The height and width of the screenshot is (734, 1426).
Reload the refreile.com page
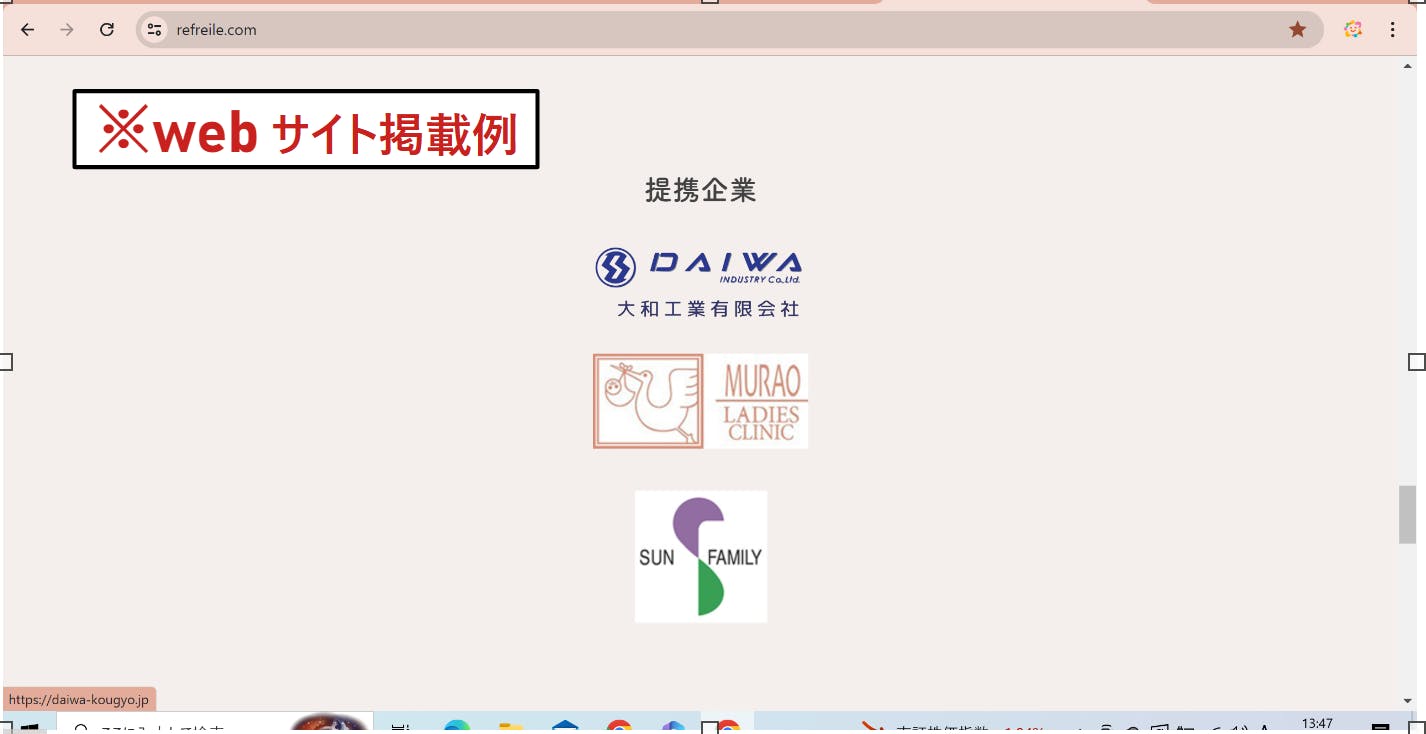coord(107,30)
